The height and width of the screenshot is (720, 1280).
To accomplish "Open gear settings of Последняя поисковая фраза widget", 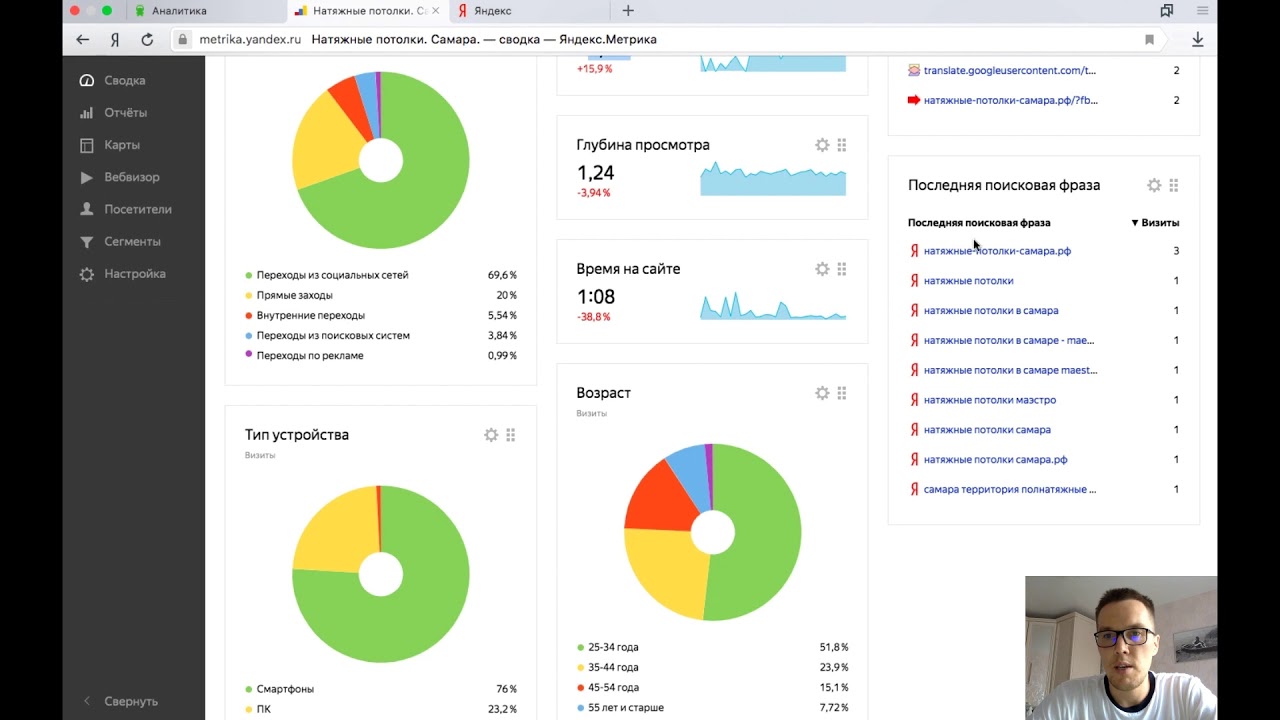I will pos(1154,185).
